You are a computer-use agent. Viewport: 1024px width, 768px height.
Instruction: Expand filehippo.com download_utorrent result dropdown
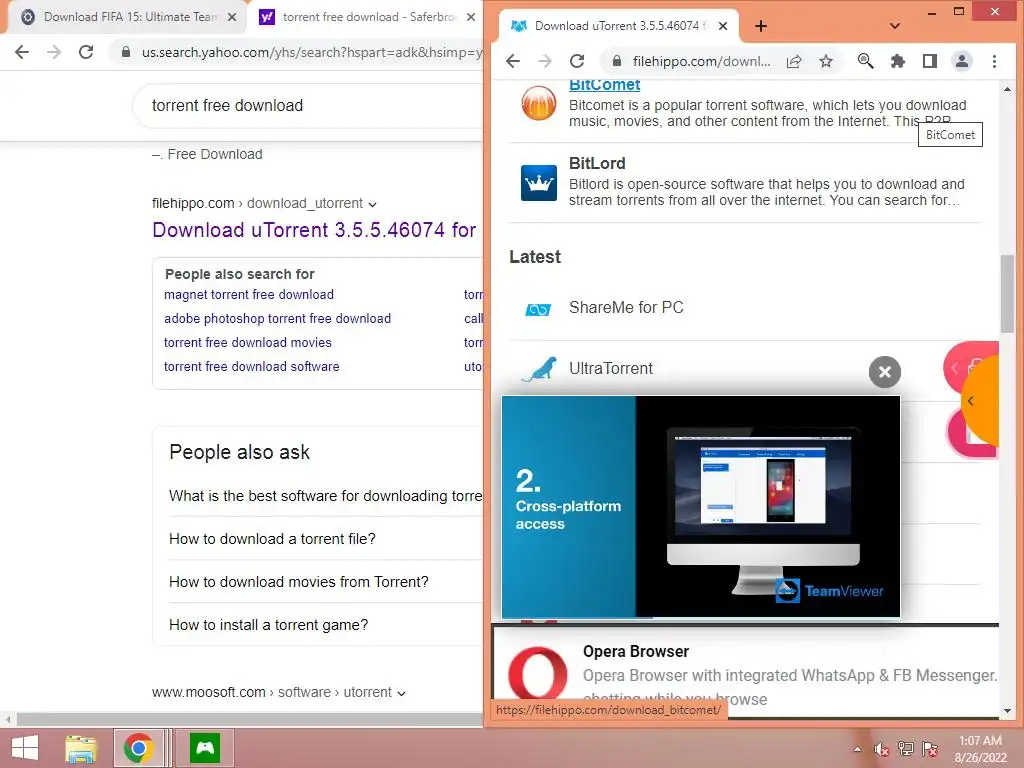(x=372, y=204)
